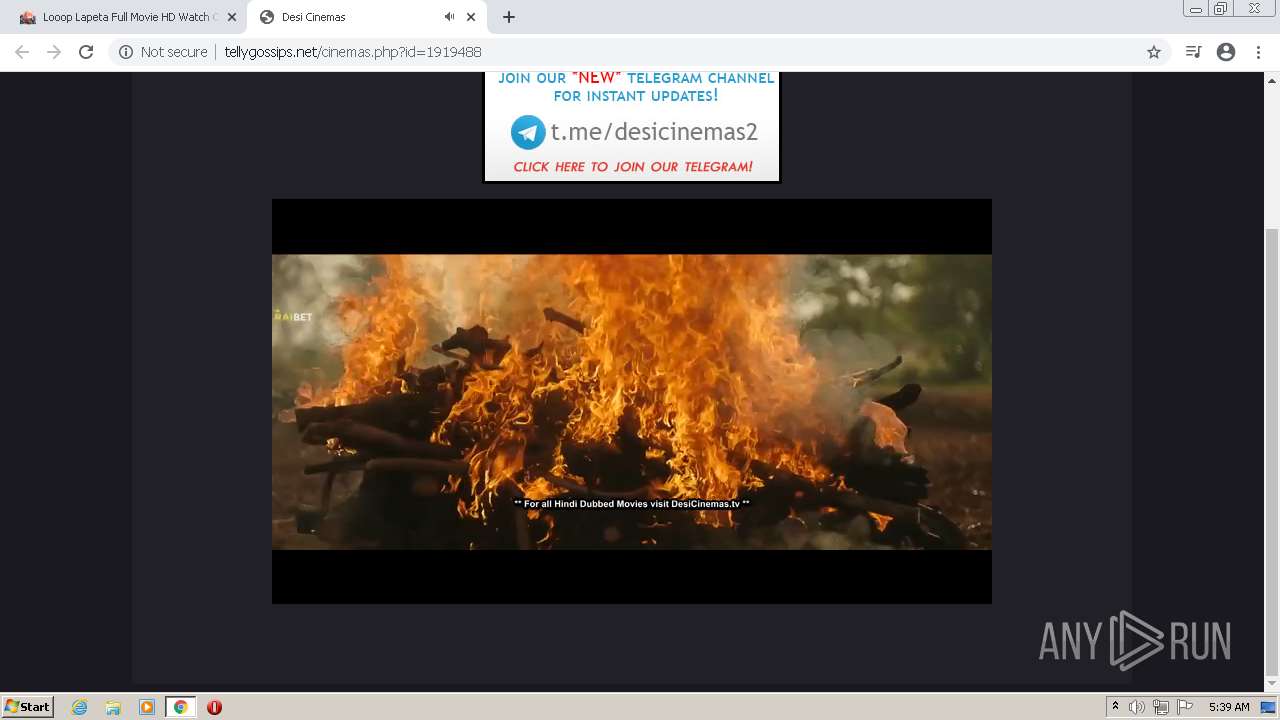Close the Desi Cinemas tab

coord(471,17)
